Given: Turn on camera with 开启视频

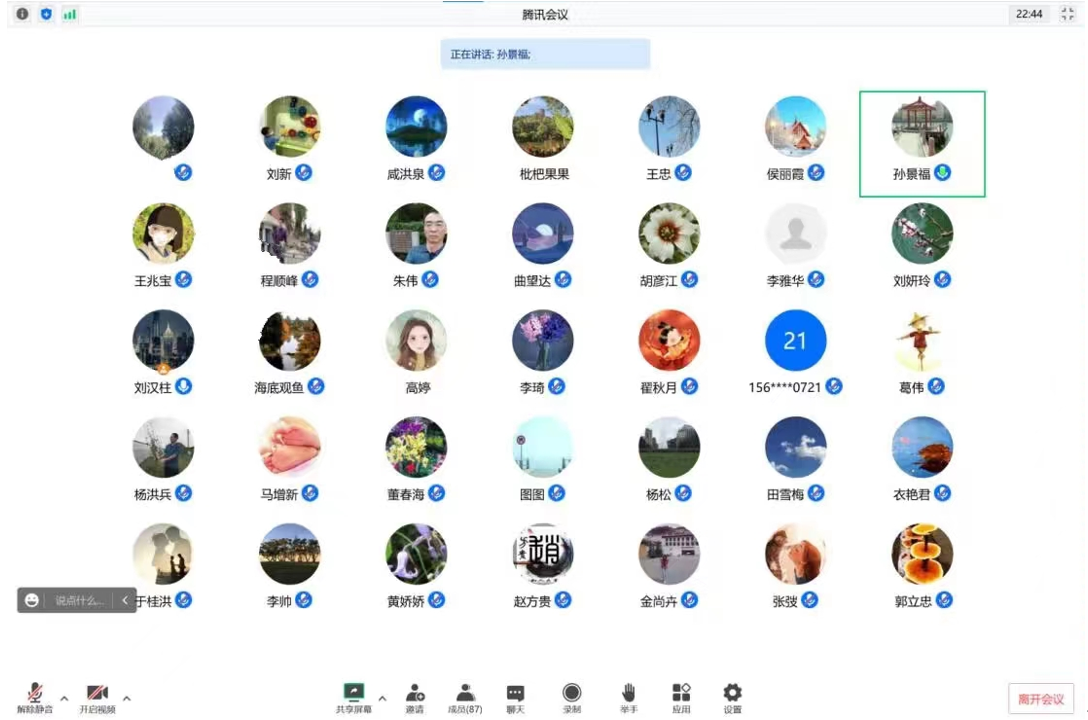Looking at the screenshot, I should pos(97,698).
